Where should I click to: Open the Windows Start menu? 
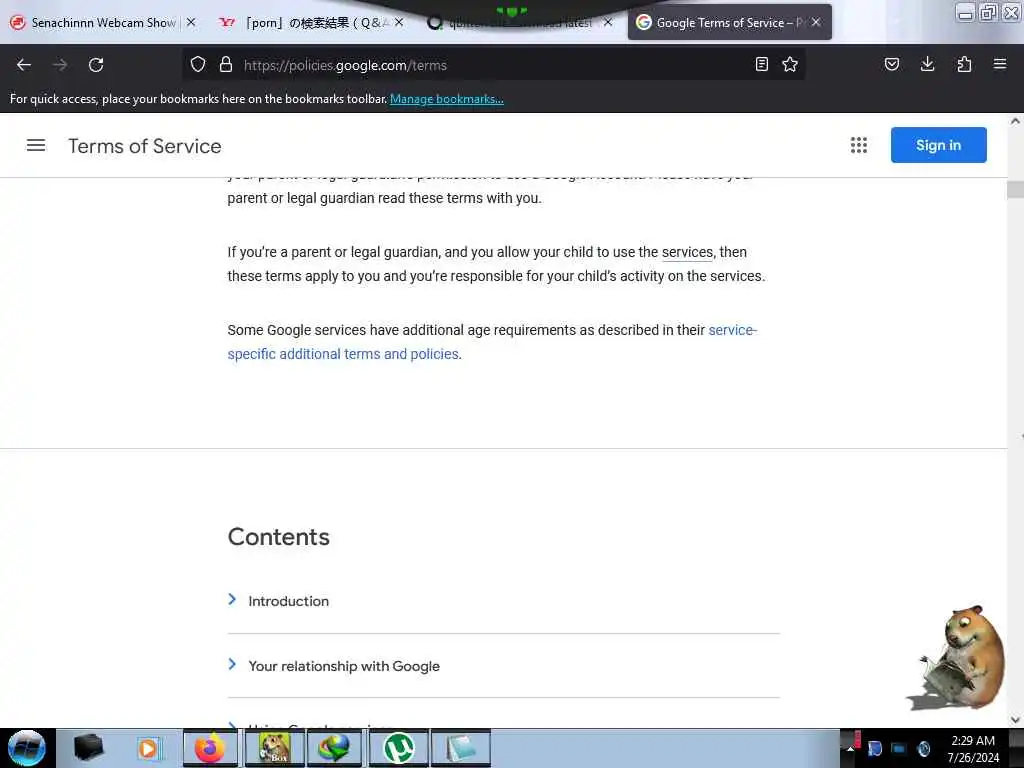coord(27,748)
